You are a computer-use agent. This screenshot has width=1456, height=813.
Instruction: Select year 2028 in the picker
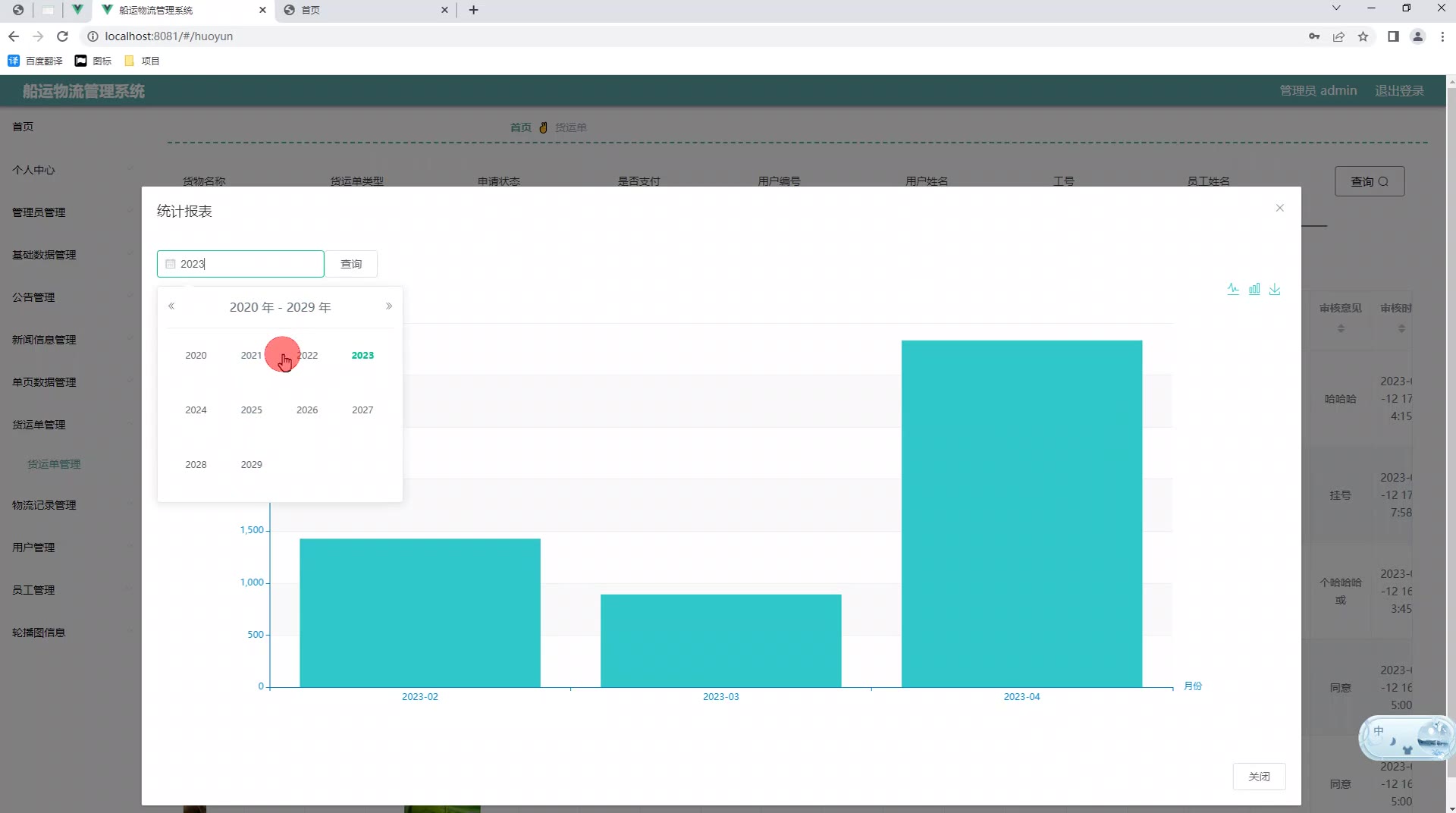point(196,464)
